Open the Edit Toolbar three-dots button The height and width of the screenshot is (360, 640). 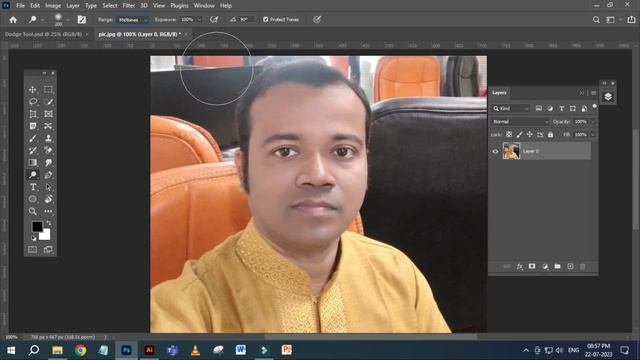point(48,211)
